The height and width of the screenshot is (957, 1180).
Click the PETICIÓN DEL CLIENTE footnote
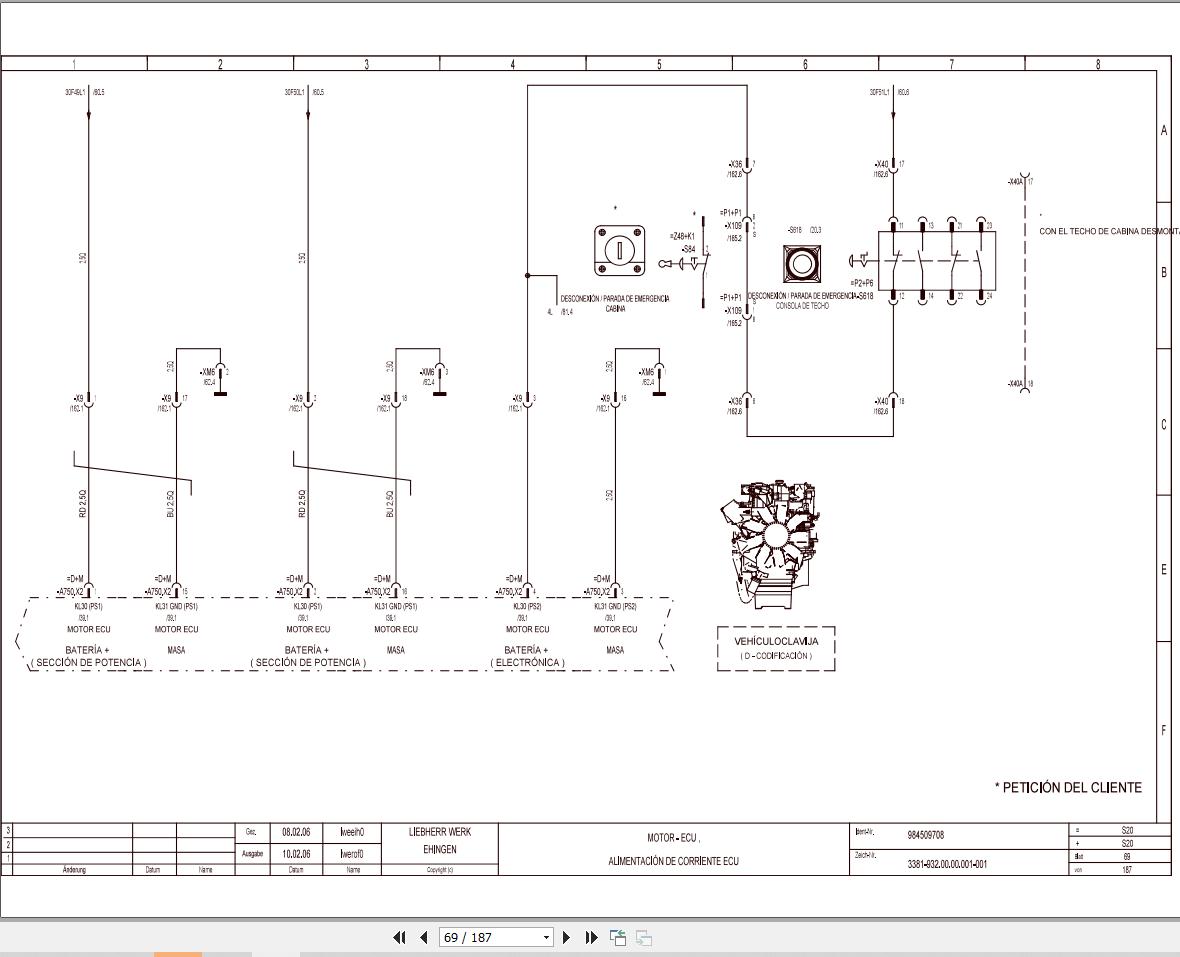point(1068,787)
